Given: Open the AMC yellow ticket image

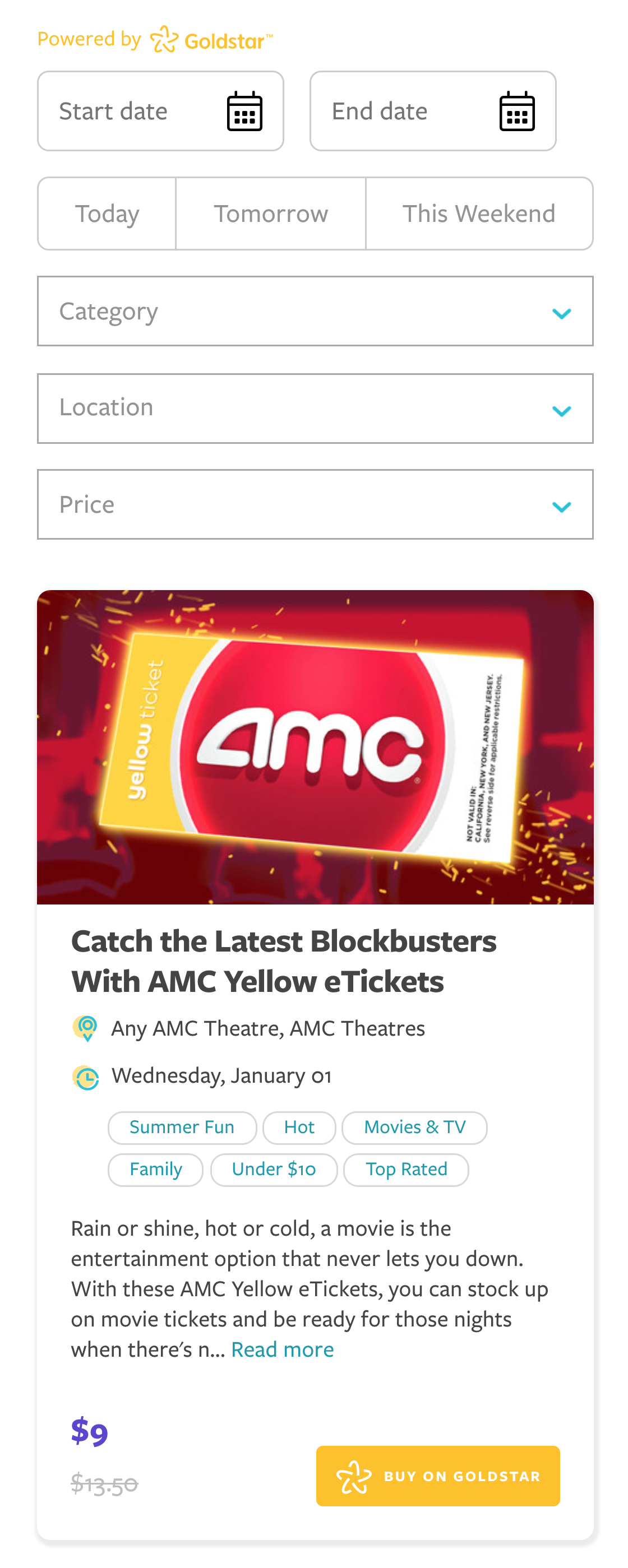Looking at the screenshot, I should 315,747.
